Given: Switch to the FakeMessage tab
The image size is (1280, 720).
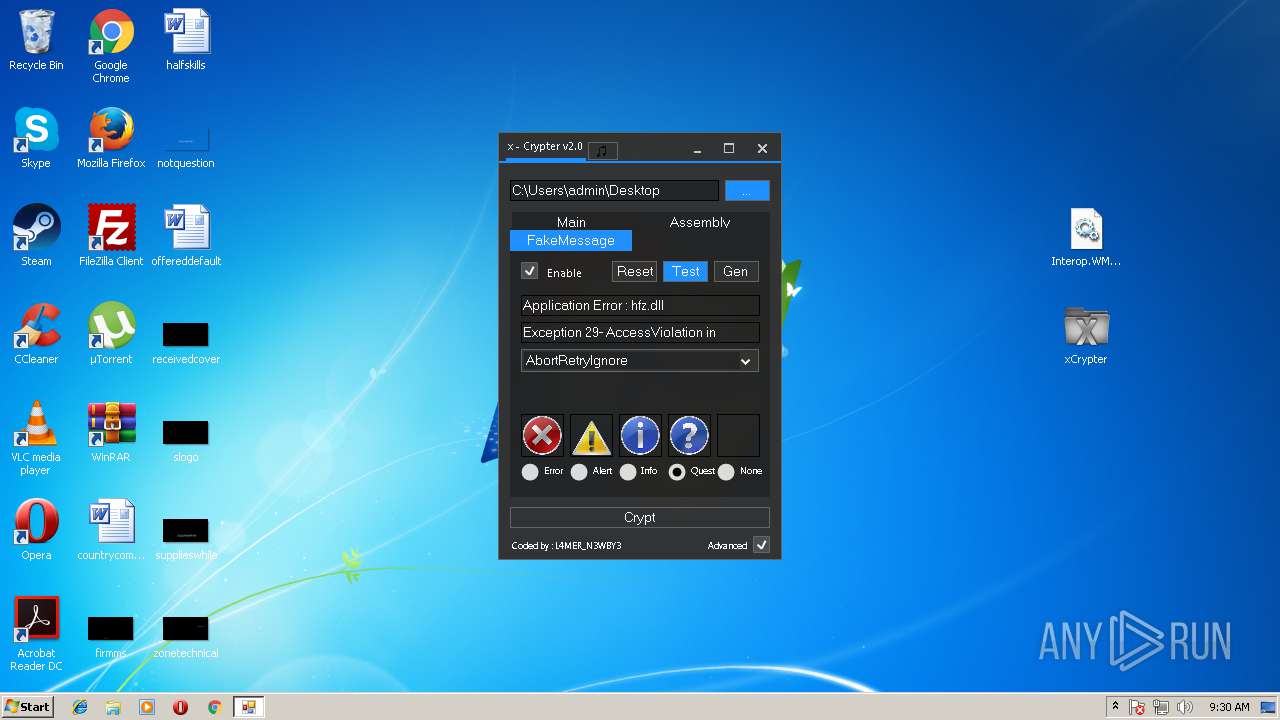Looking at the screenshot, I should pos(571,240).
